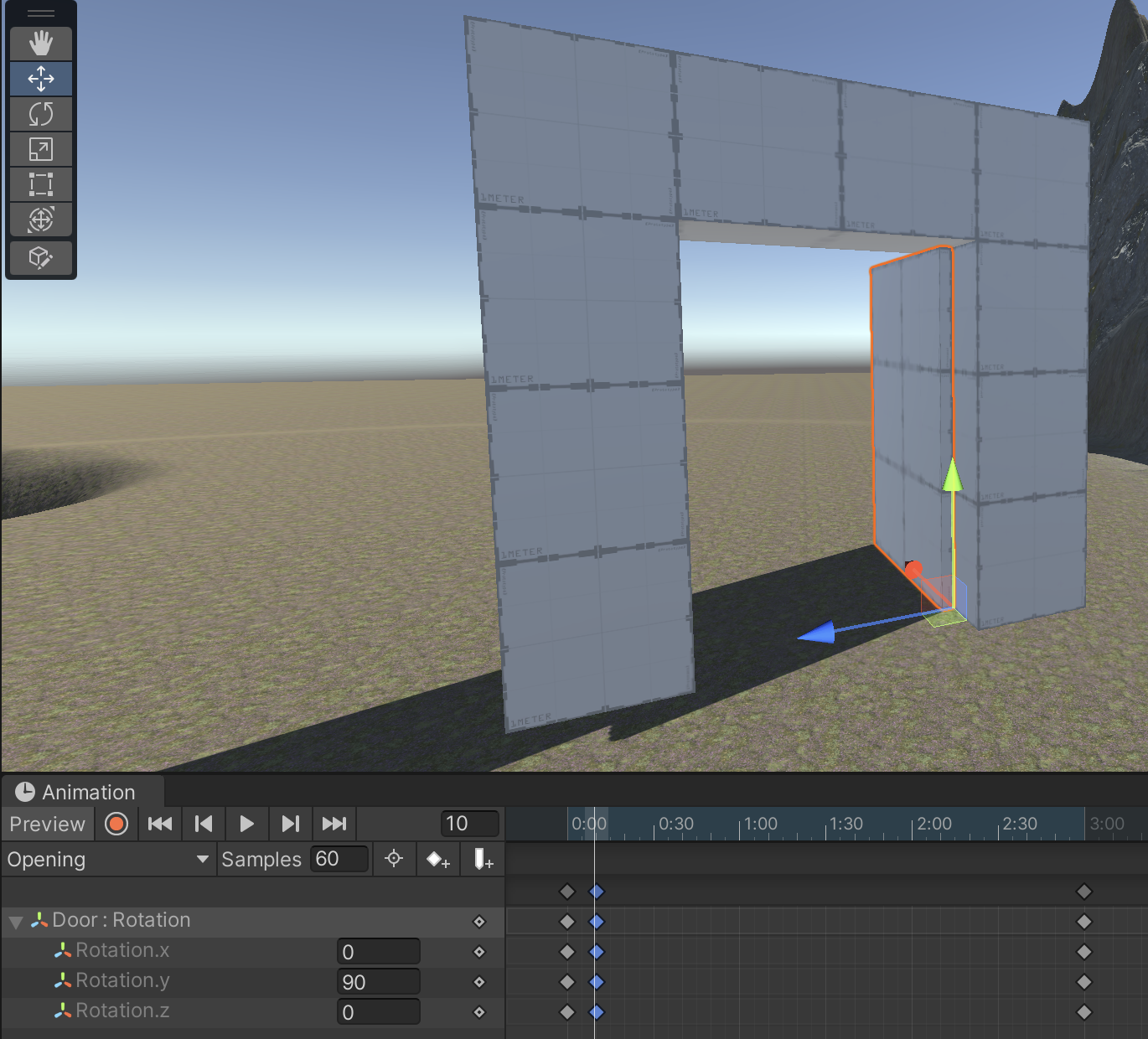Select the Rect transform tool
The image size is (1148, 1039).
tap(40, 184)
